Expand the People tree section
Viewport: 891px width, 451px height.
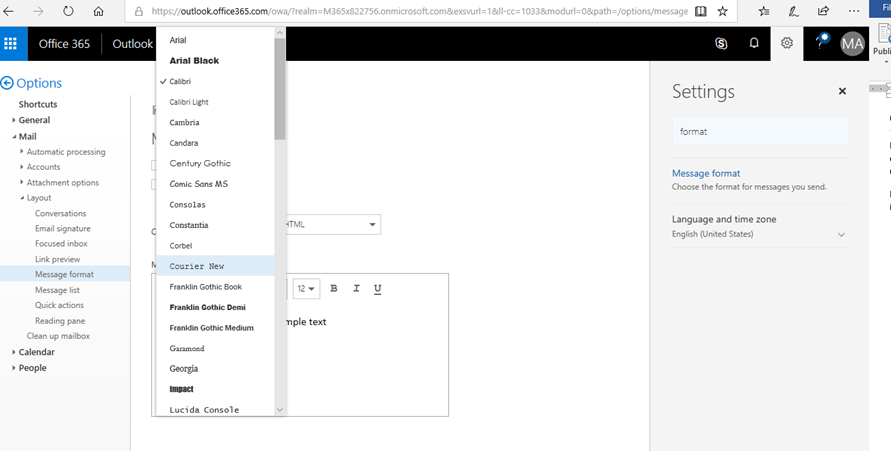pos(14,368)
